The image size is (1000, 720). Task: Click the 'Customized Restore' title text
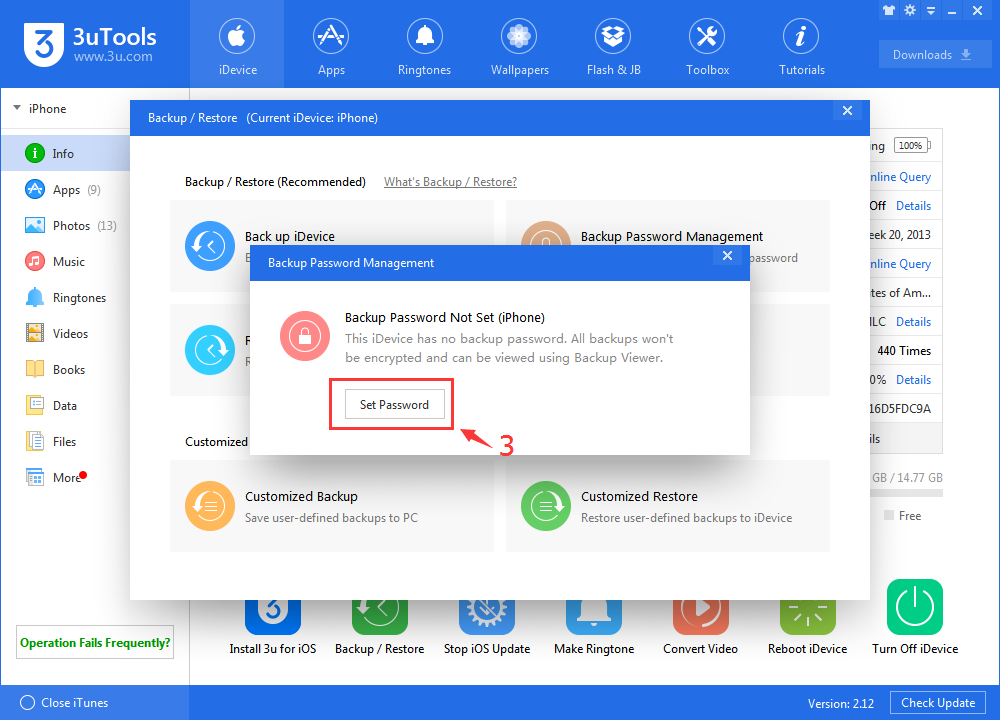coord(639,496)
